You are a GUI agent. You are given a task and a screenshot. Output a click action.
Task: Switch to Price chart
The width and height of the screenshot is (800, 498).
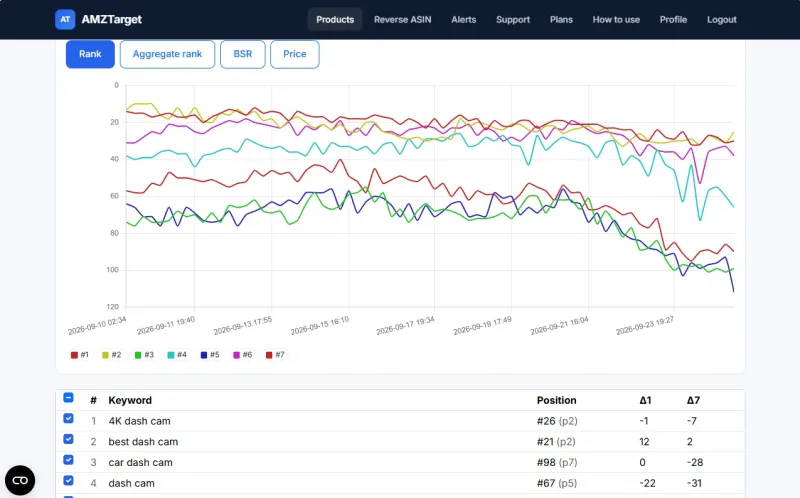[x=295, y=54]
